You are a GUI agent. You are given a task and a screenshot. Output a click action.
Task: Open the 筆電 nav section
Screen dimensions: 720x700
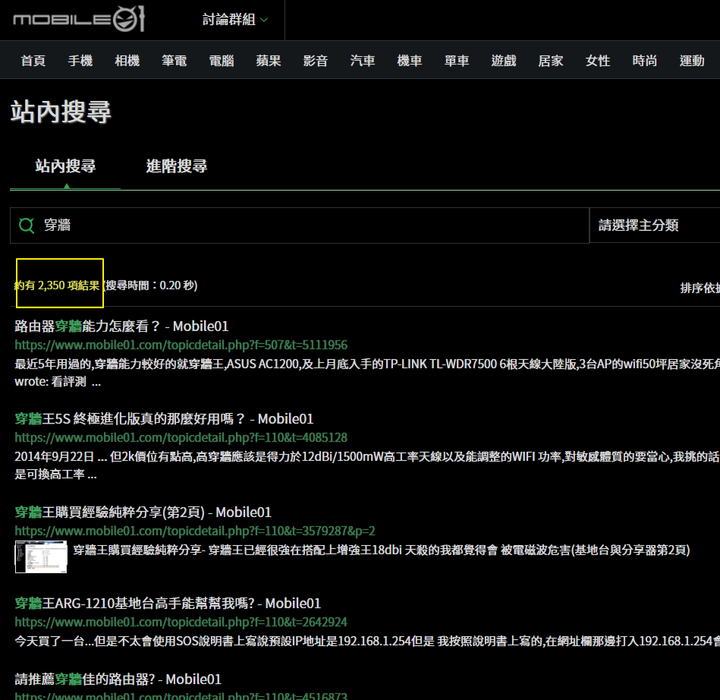(174, 60)
